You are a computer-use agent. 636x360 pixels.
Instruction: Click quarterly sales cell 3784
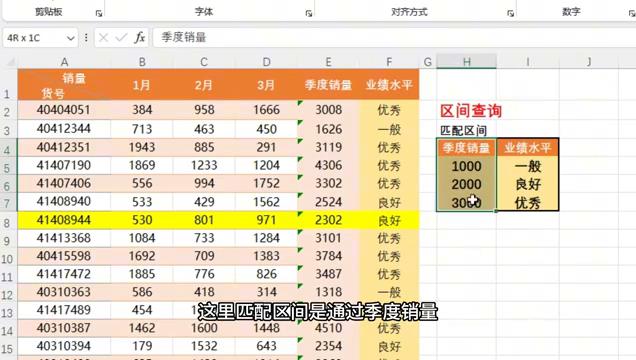(328, 256)
